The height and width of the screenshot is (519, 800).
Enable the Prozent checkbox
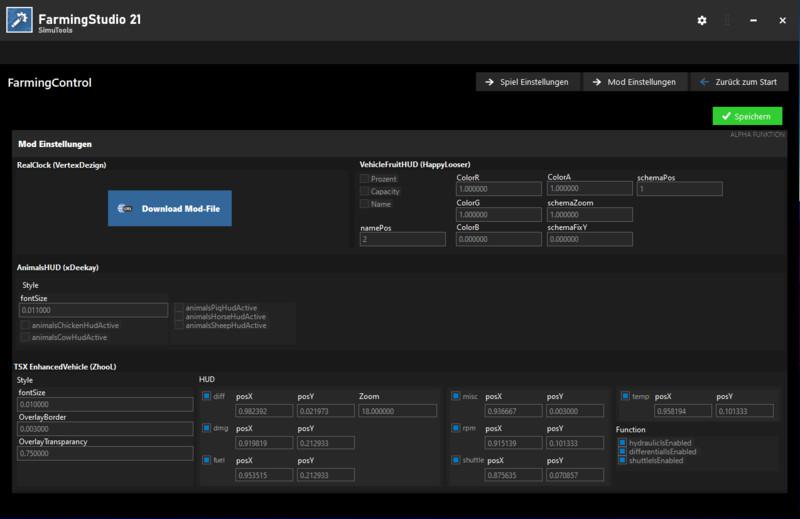click(x=365, y=179)
